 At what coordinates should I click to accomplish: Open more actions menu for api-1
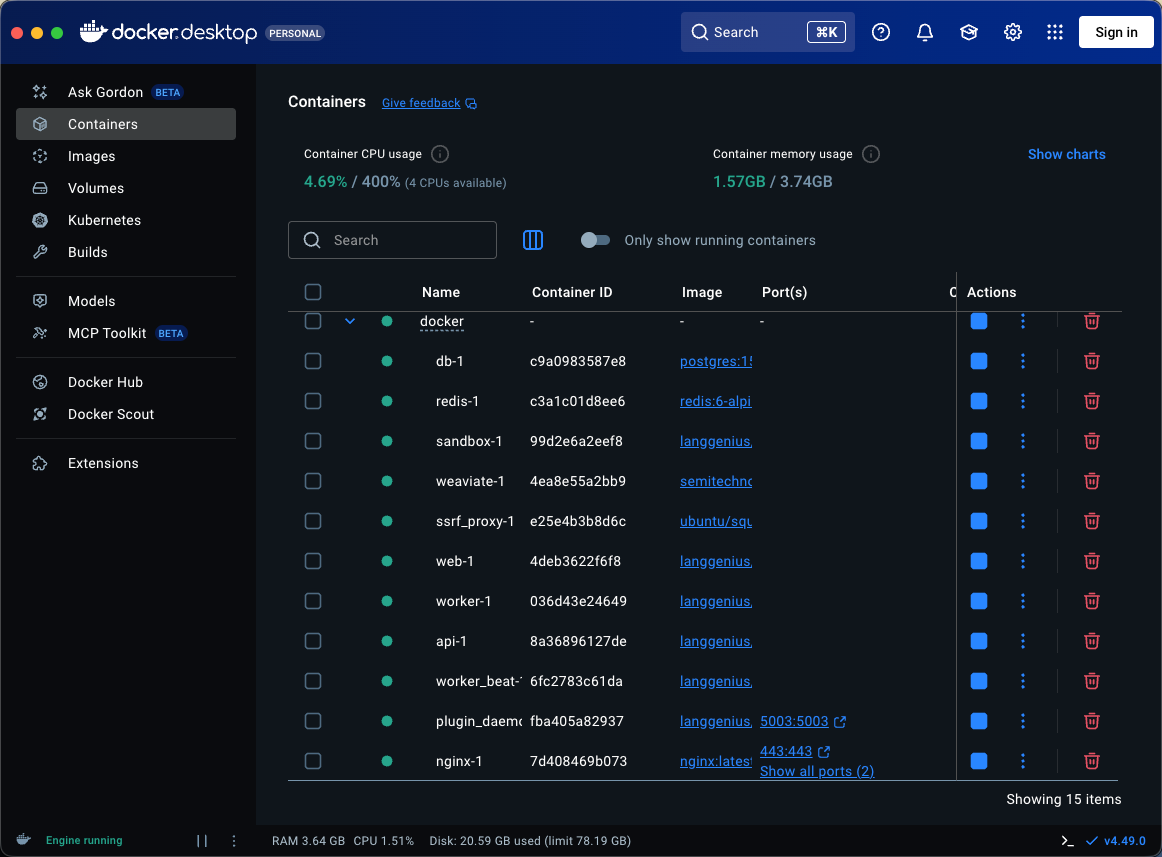pos(1022,641)
